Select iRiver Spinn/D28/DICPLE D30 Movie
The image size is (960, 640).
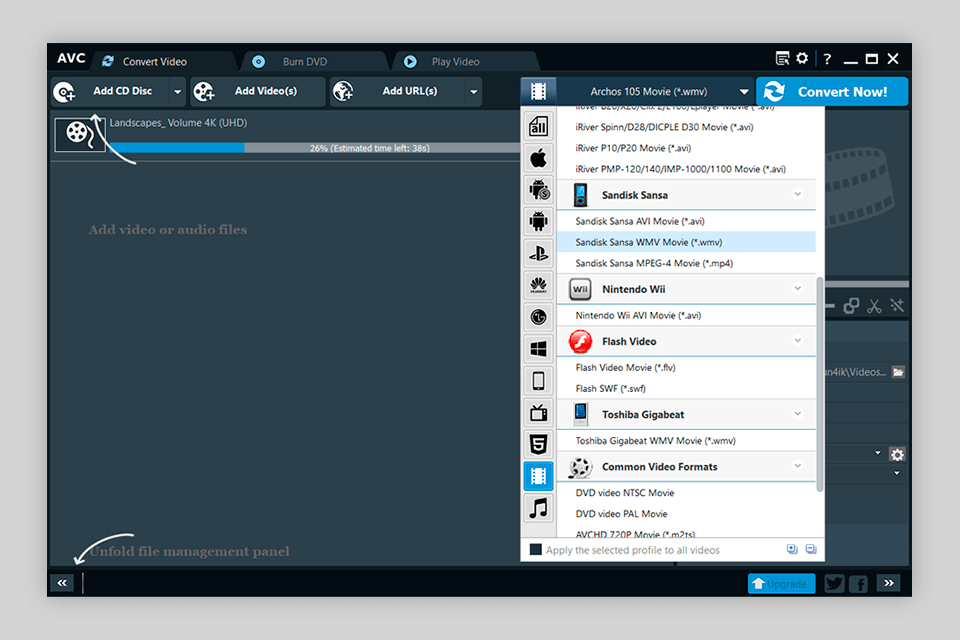(x=686, y=127)
